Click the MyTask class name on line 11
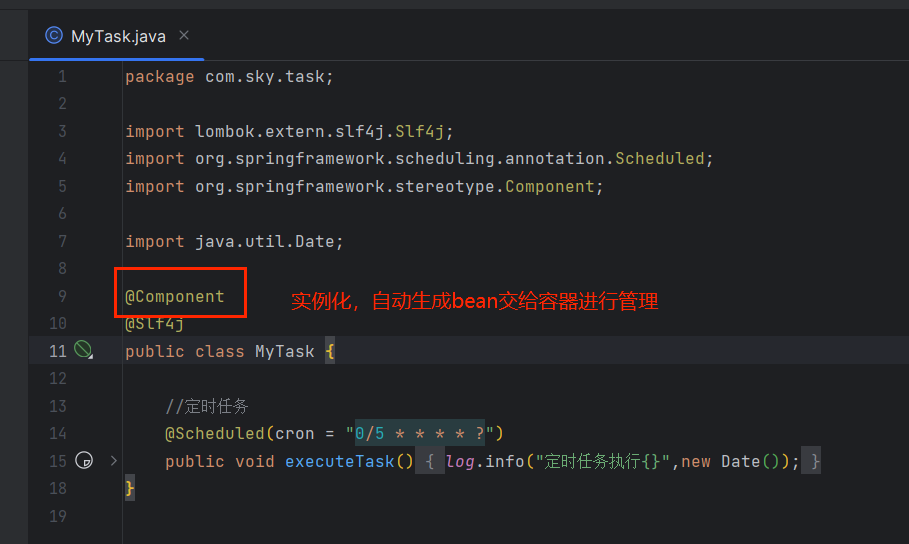Image resolution: width=909 pixels, height=544 pixels. [285, 351]
